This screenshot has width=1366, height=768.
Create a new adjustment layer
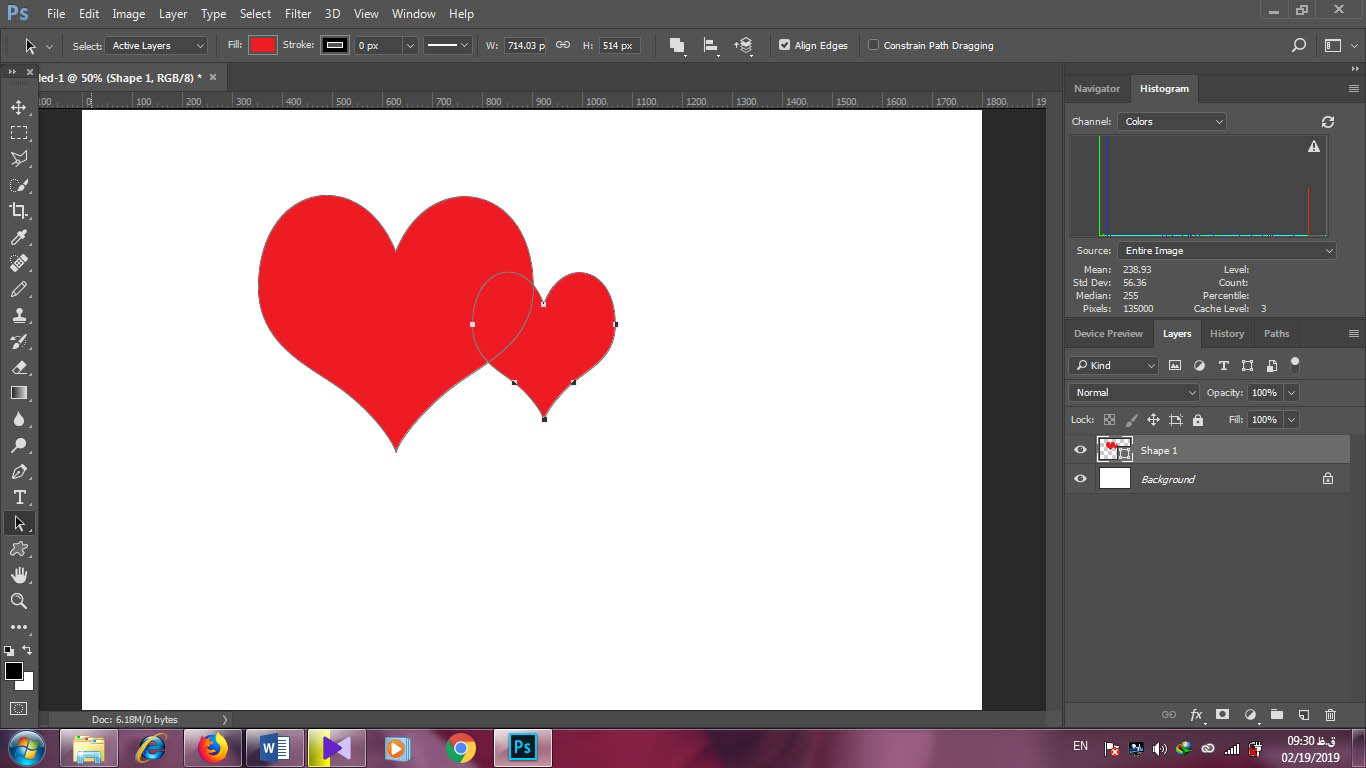(x=1249, y=715)
